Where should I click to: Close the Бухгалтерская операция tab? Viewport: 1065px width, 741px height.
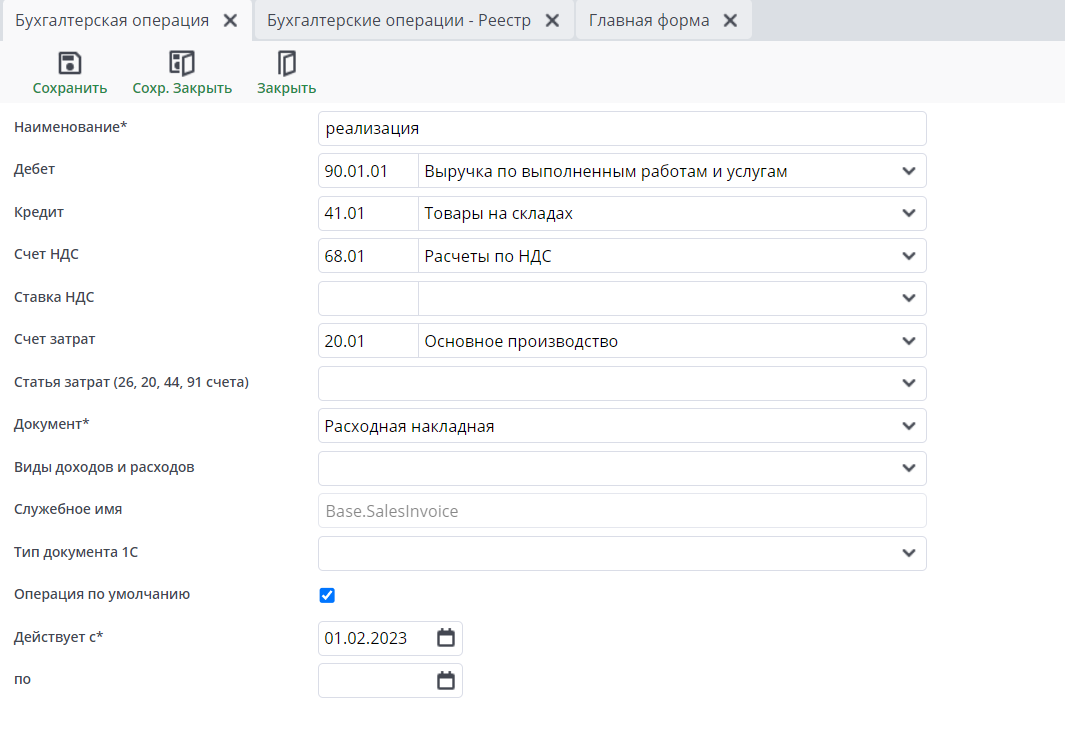point(230,21)
